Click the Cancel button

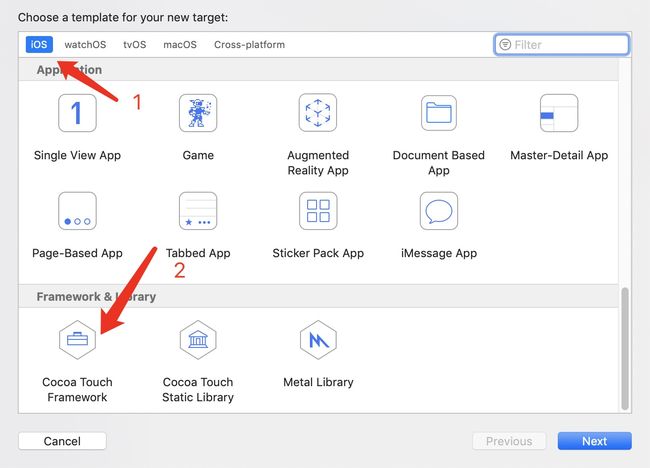tap(62, 441)
